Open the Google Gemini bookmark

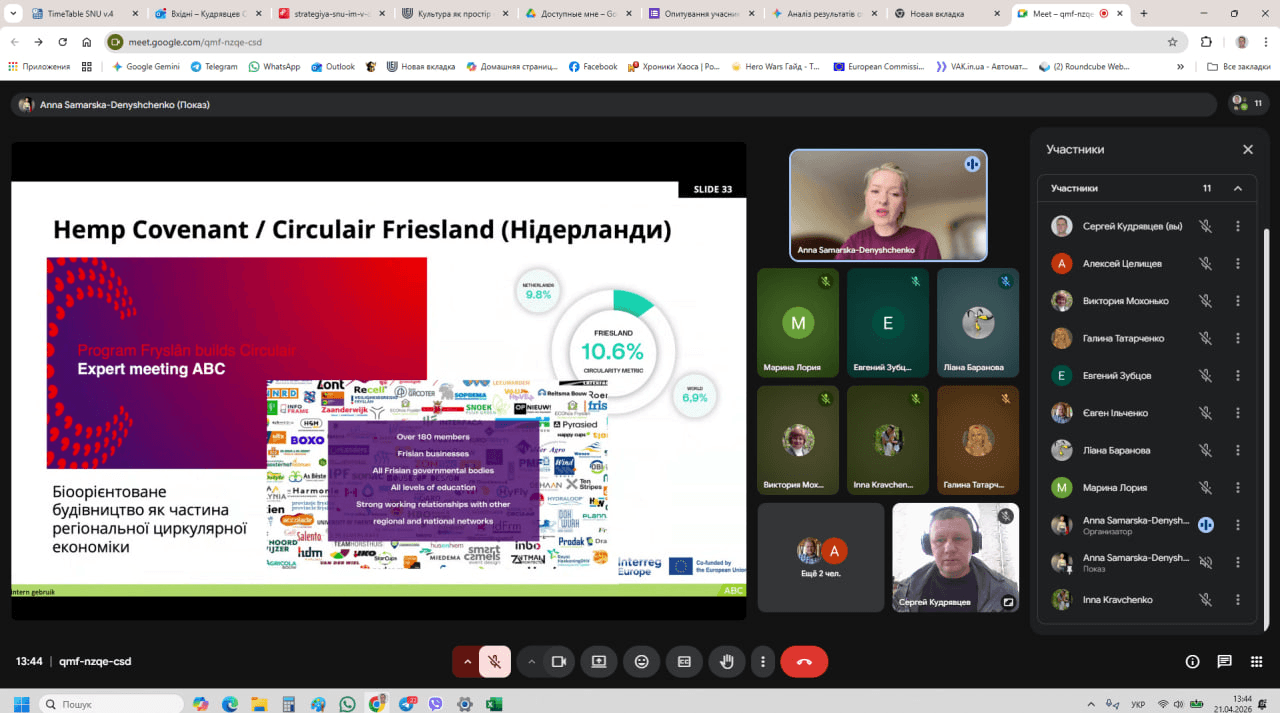[x=146, y=67]
